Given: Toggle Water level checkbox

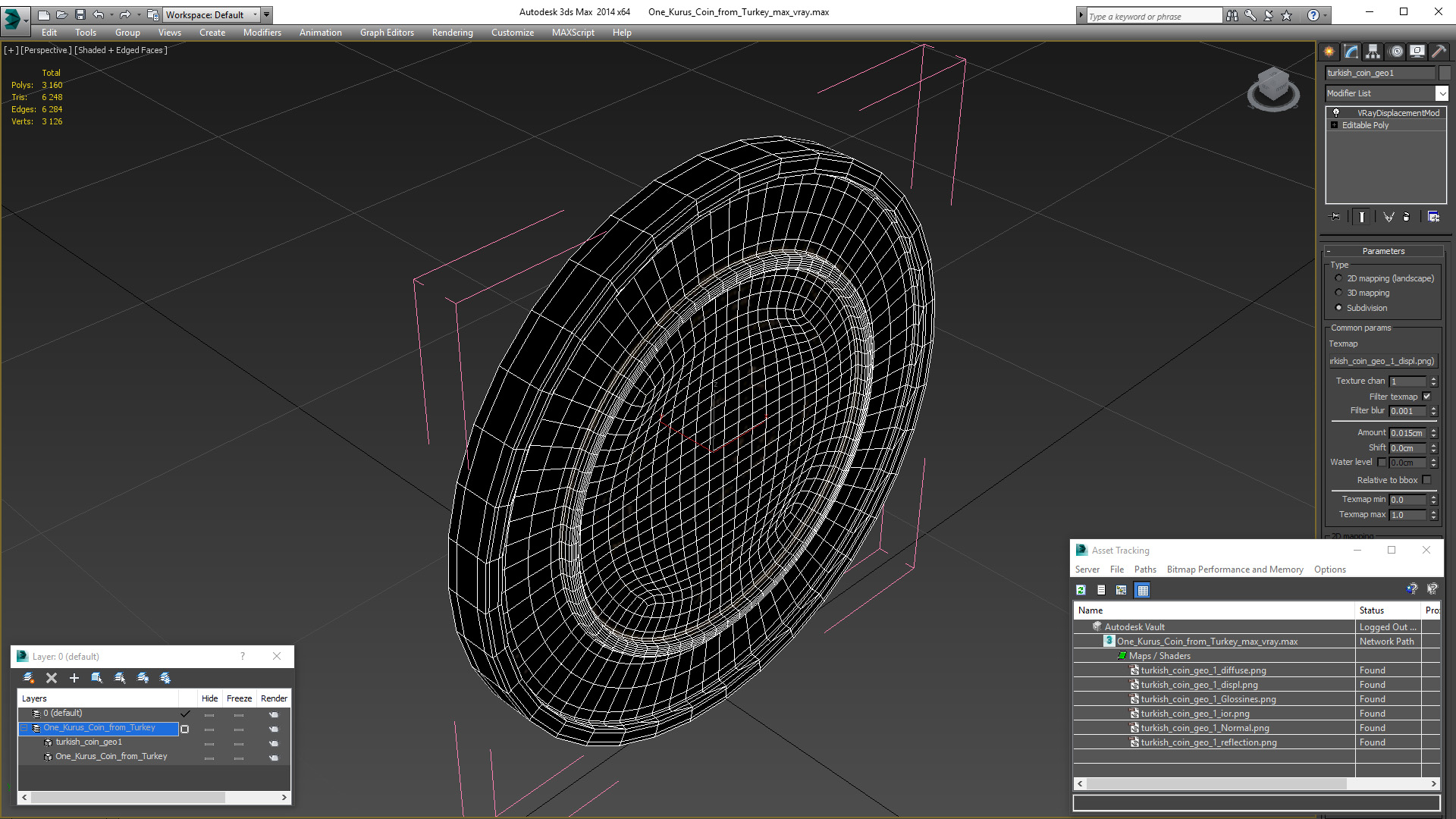Looking at the screenshot, I should pos(1382,462).
